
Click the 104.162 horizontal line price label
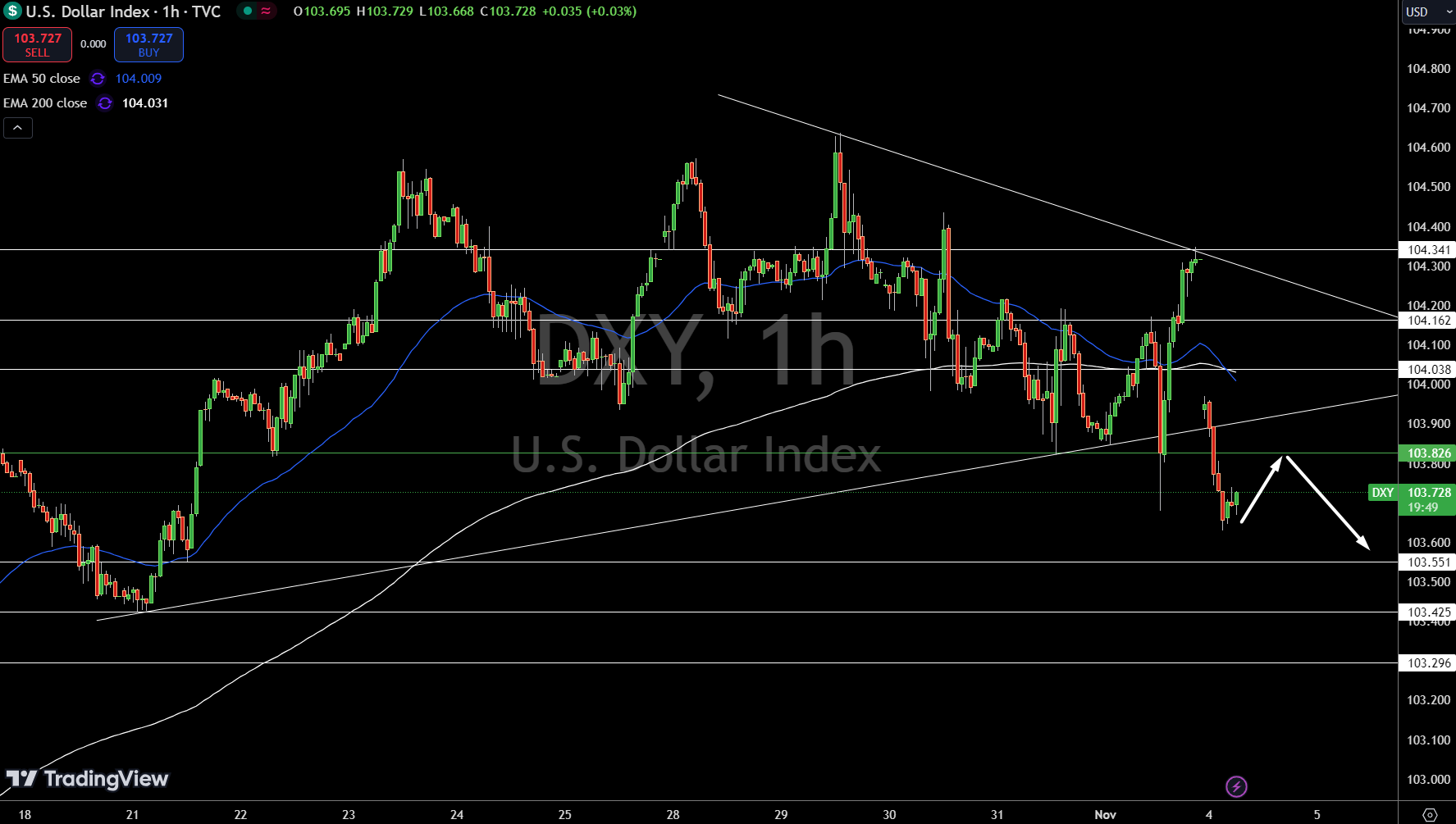click(x=1428, y=321)
